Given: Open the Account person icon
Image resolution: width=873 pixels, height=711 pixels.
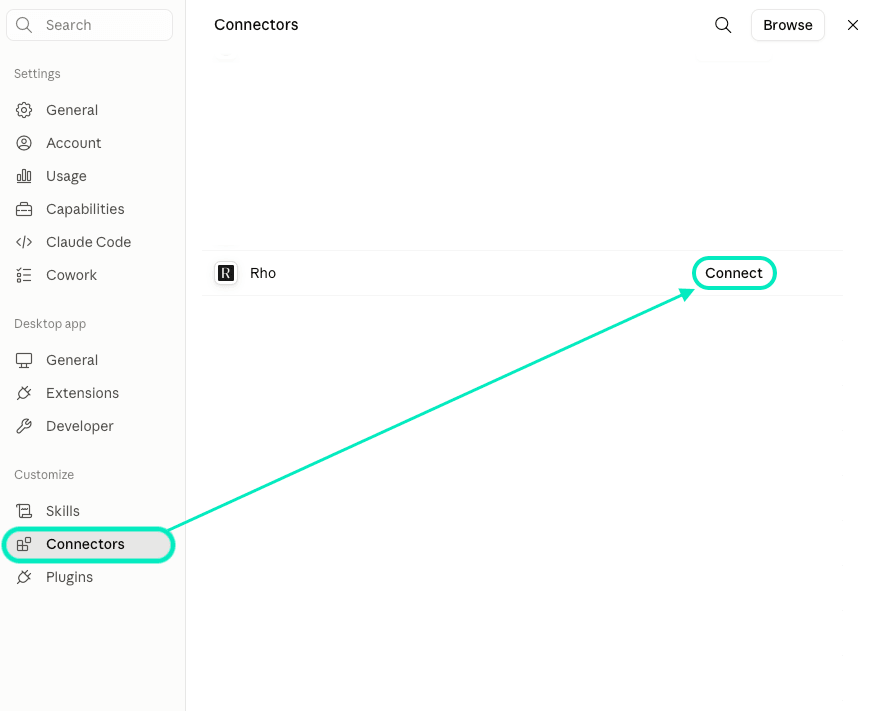Looking at the screenshot, I should (x=24, y=143).
